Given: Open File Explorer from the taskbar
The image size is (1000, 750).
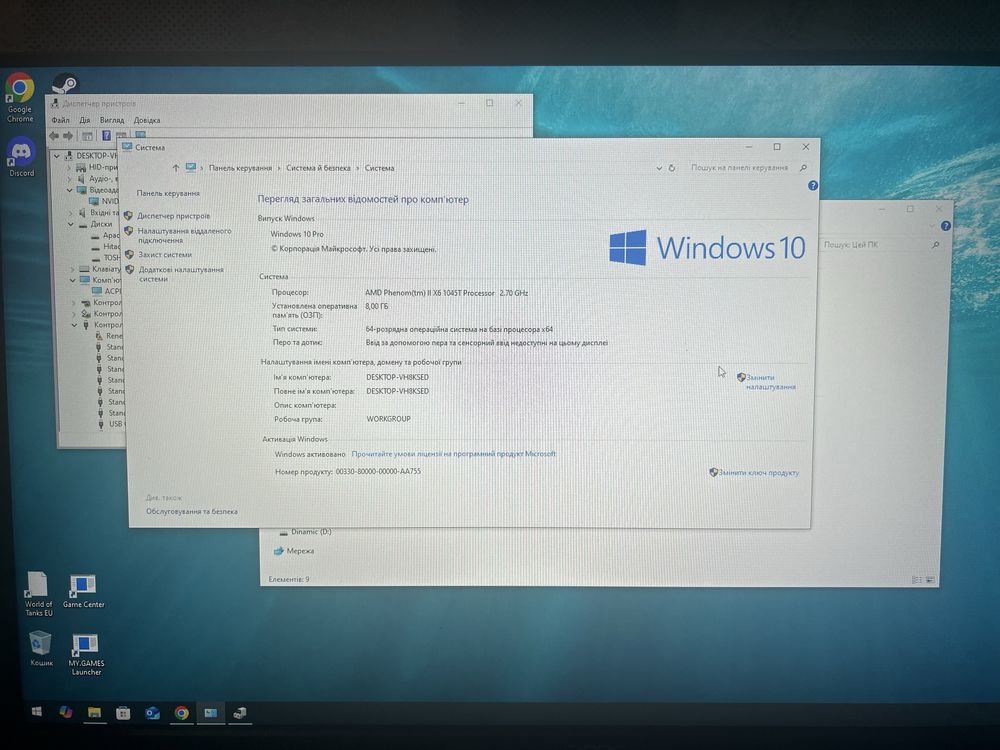Looking at the screenshot, I should (x=94, y=712).
